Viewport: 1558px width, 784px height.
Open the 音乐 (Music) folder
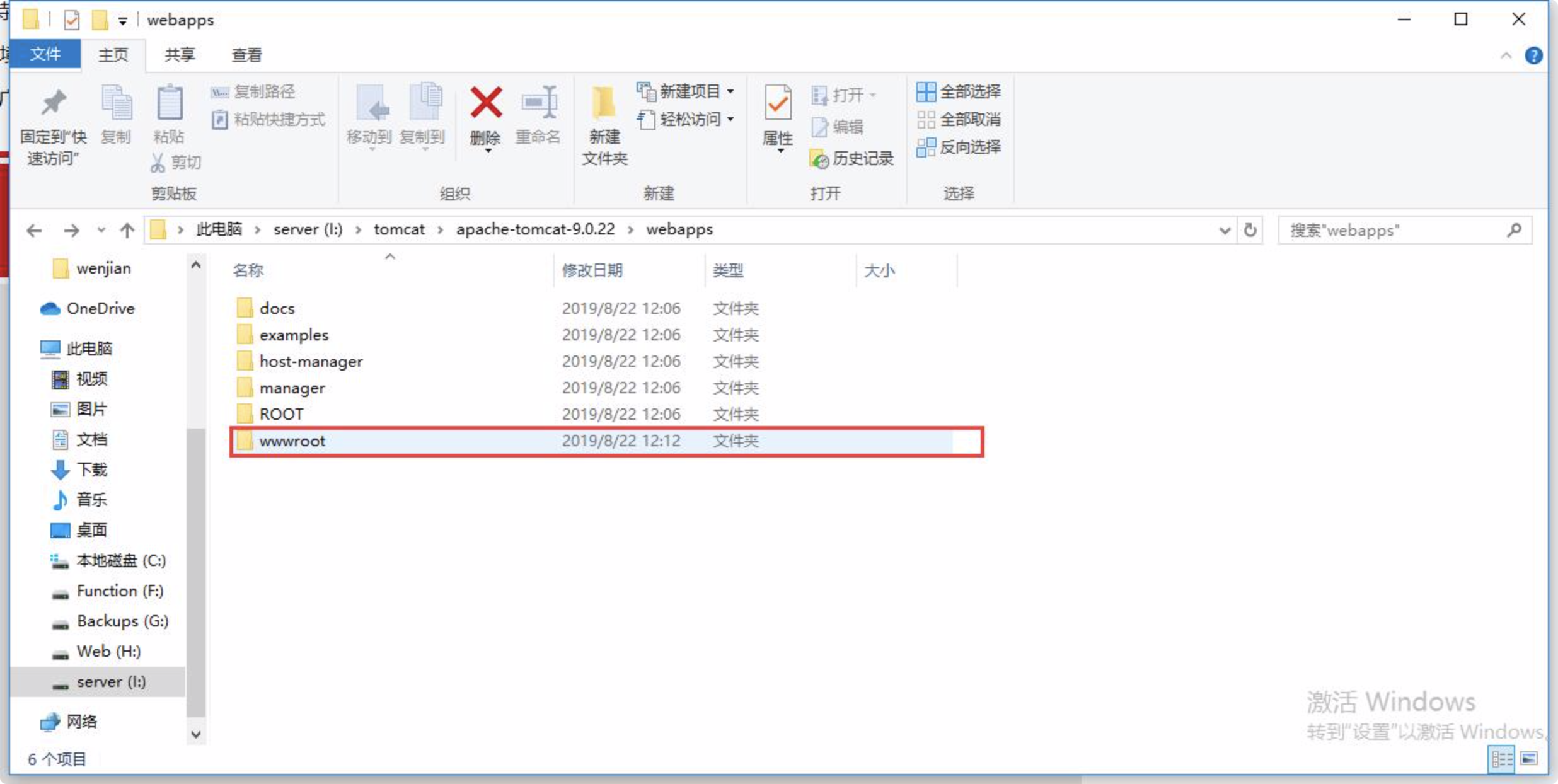79,500
